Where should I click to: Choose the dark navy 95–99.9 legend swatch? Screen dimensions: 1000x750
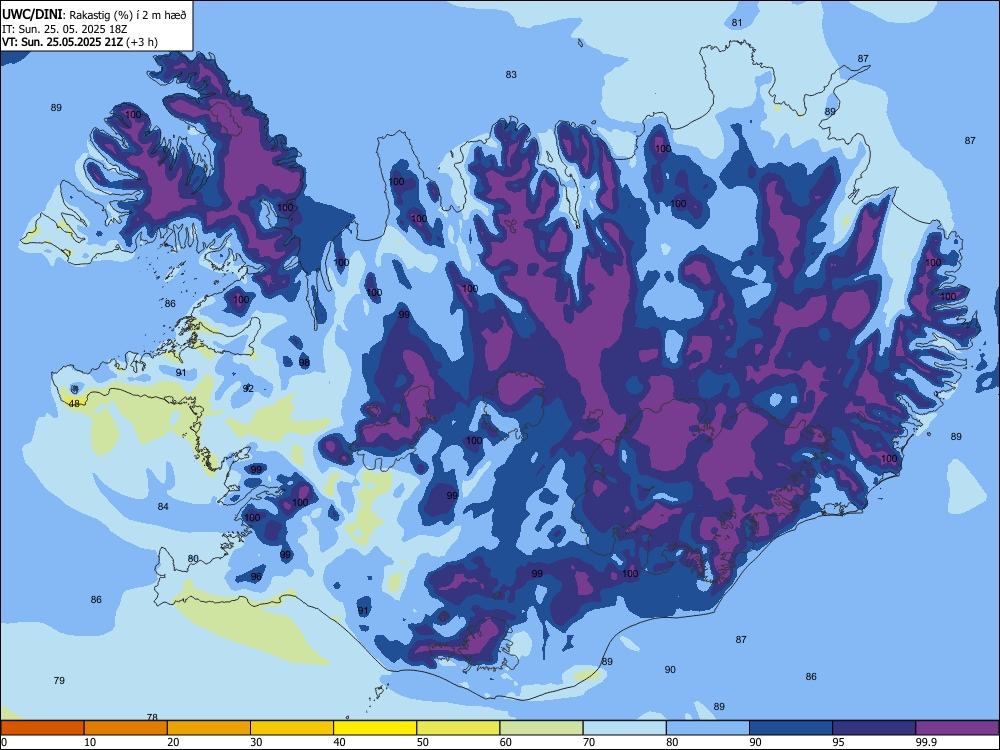[x=874, y=728]
